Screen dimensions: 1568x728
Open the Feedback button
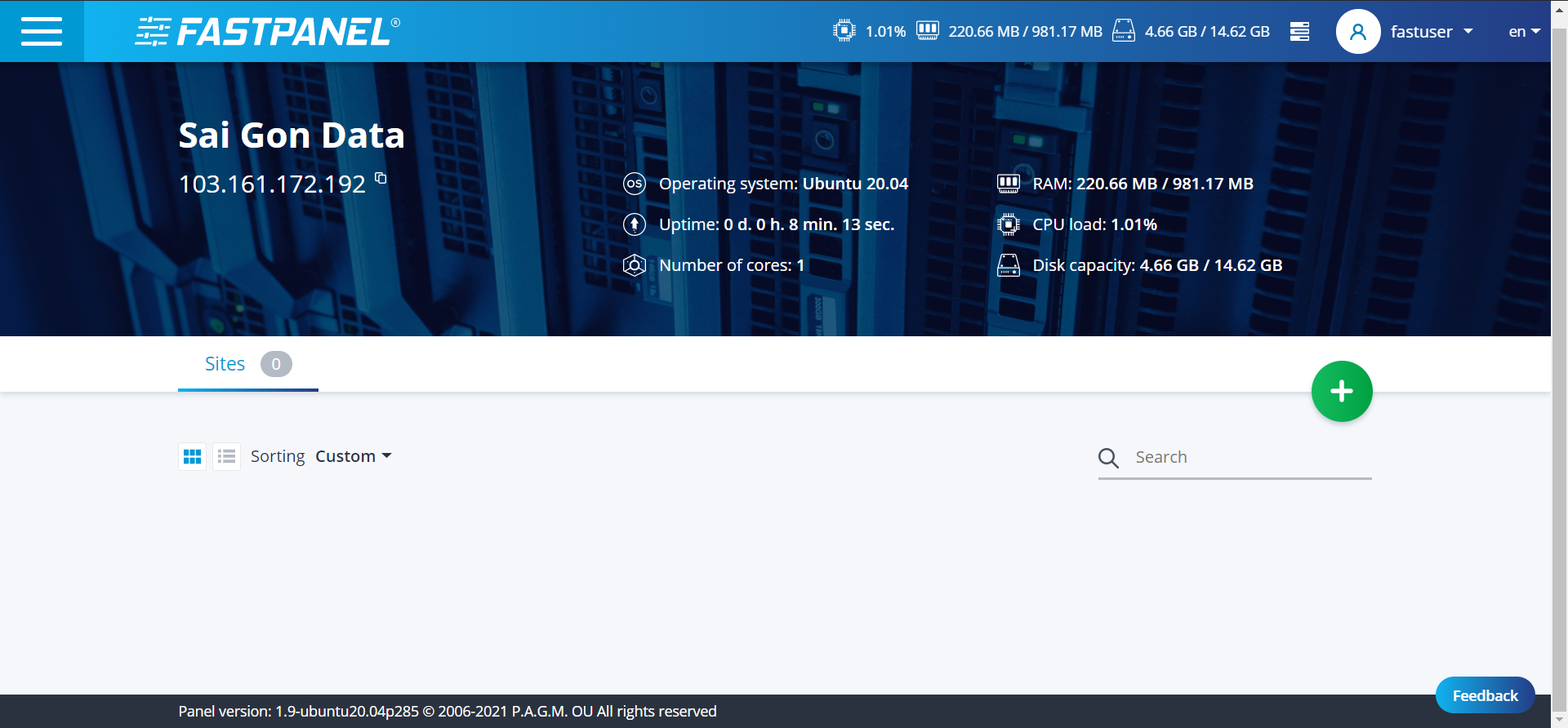click(1485, 695)
